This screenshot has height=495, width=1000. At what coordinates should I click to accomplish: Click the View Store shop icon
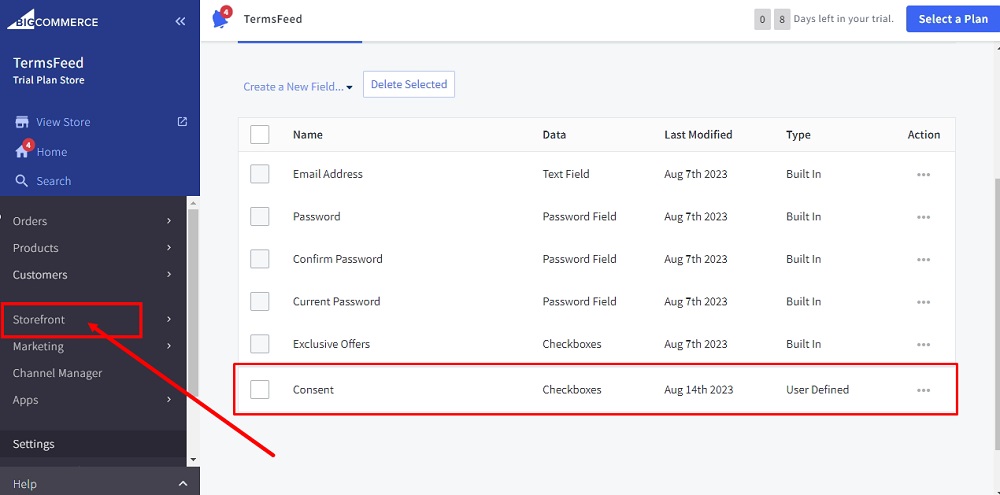[x=22, y=122]
